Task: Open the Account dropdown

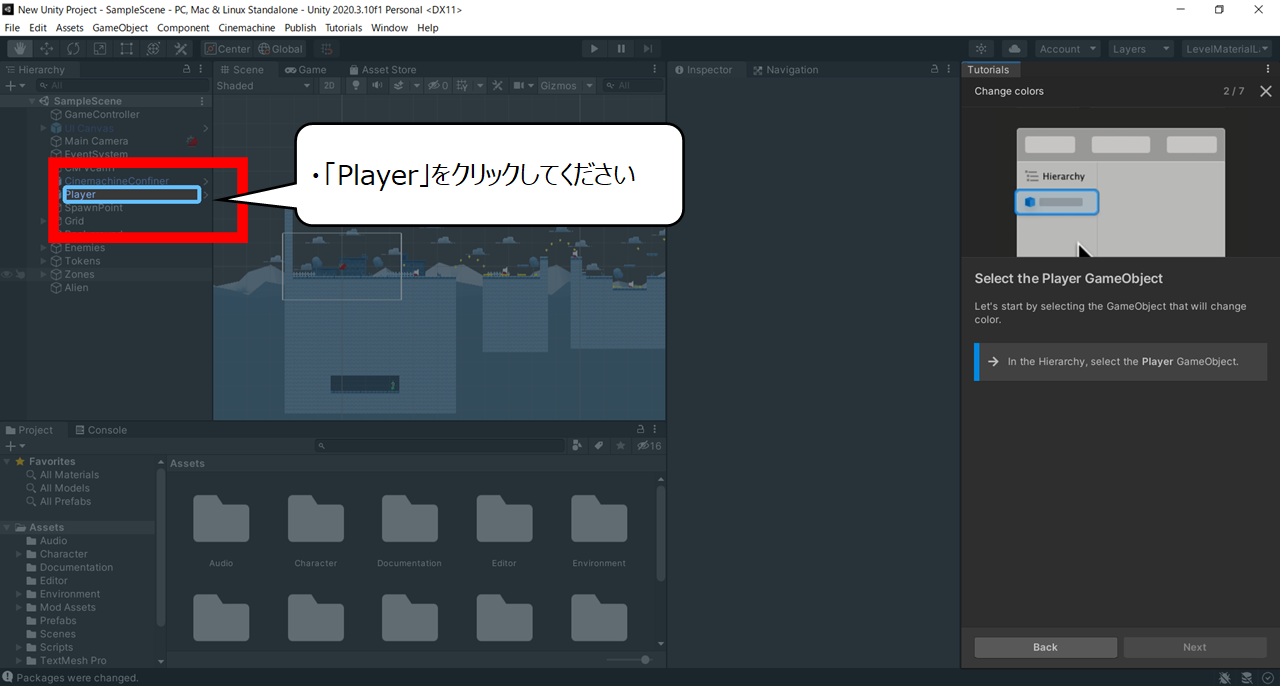Action: click(1067, 49)
